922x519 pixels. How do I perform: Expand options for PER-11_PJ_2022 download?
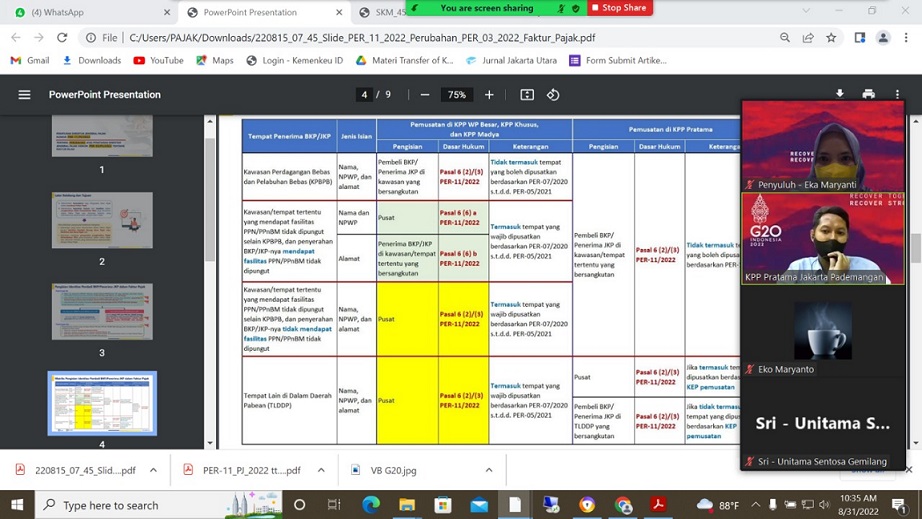click(321, 470)
